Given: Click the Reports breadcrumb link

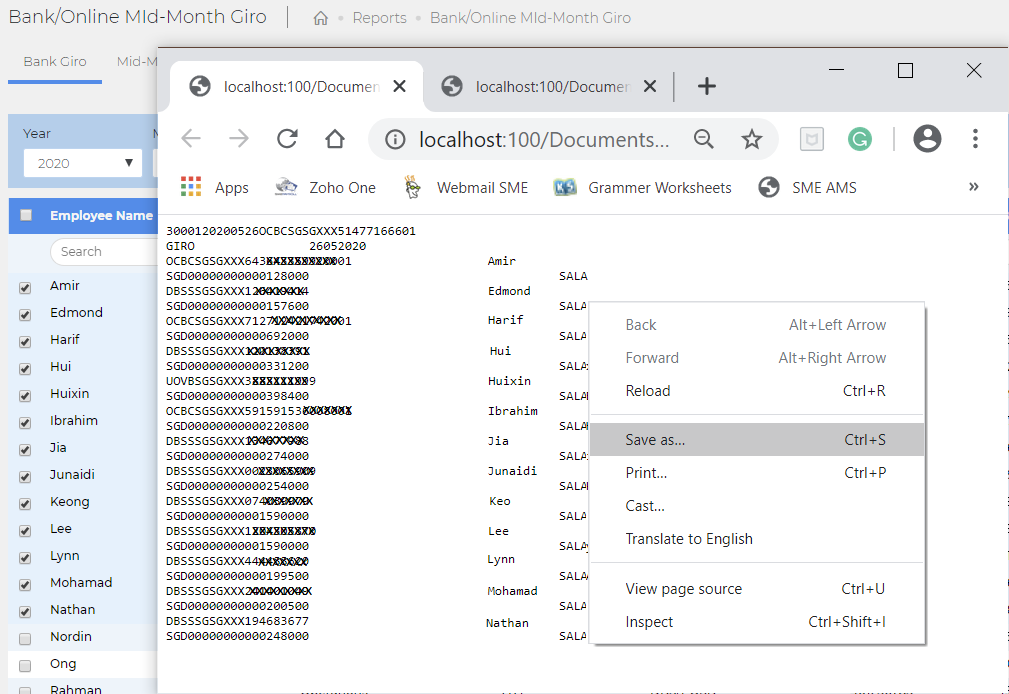Looking at the screenshot, I should [x=380, y=18].
